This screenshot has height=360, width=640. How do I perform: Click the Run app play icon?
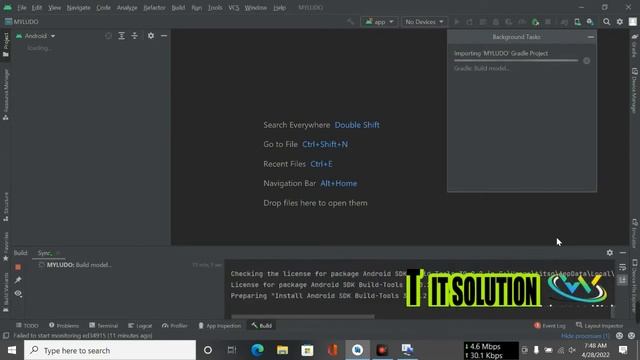pyautogui.click(x=457, y=22)
